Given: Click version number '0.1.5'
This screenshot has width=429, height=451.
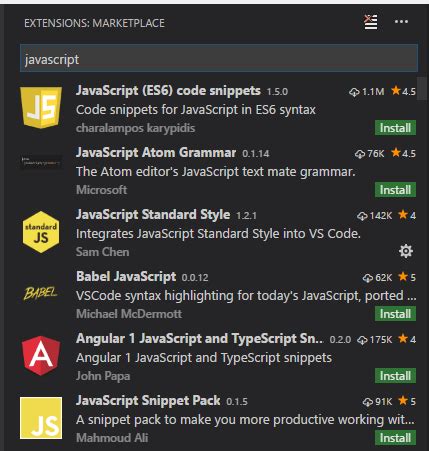Looking at the screenshot, I should [237, 402].
